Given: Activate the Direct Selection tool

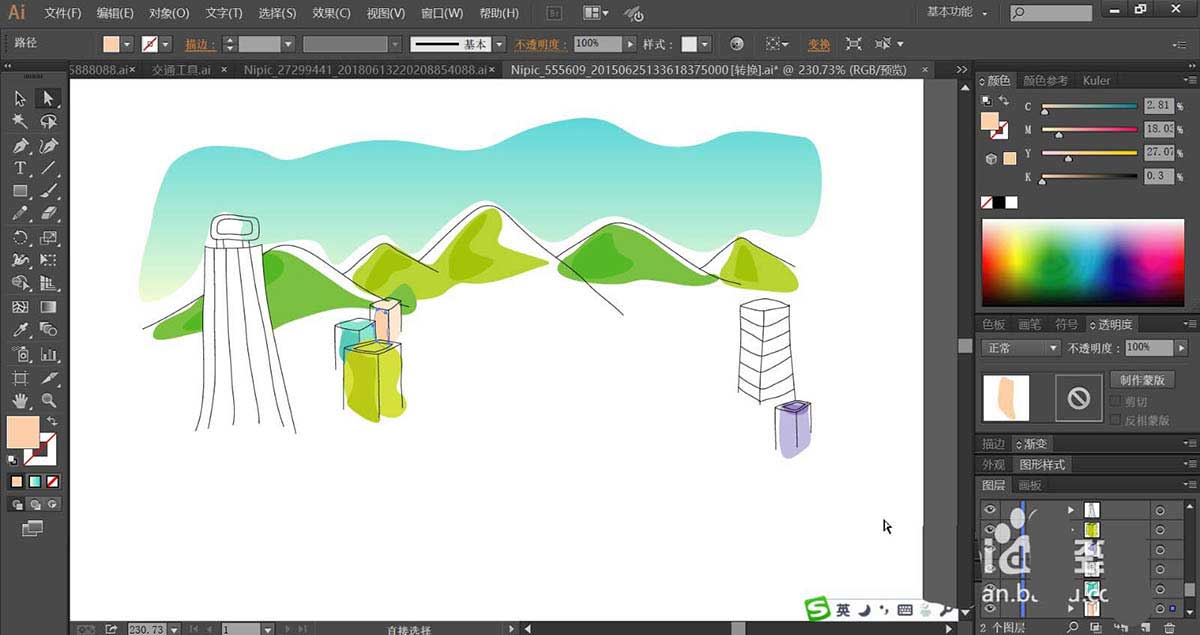Looking at the screenshot, I should coord(48,98).
